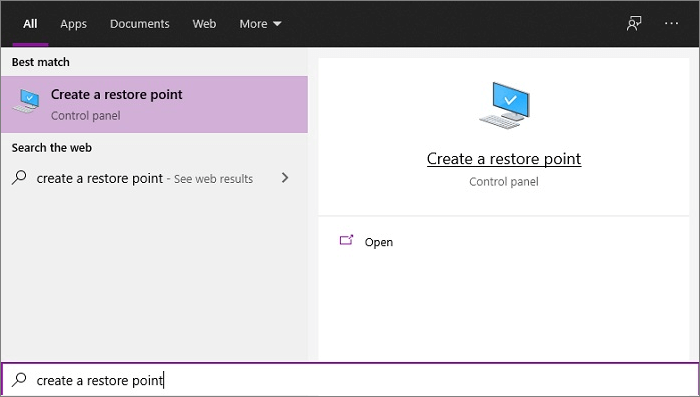Expand the More dropdown
This screenshot has height=397, width=700.
(x=260, y=24)
